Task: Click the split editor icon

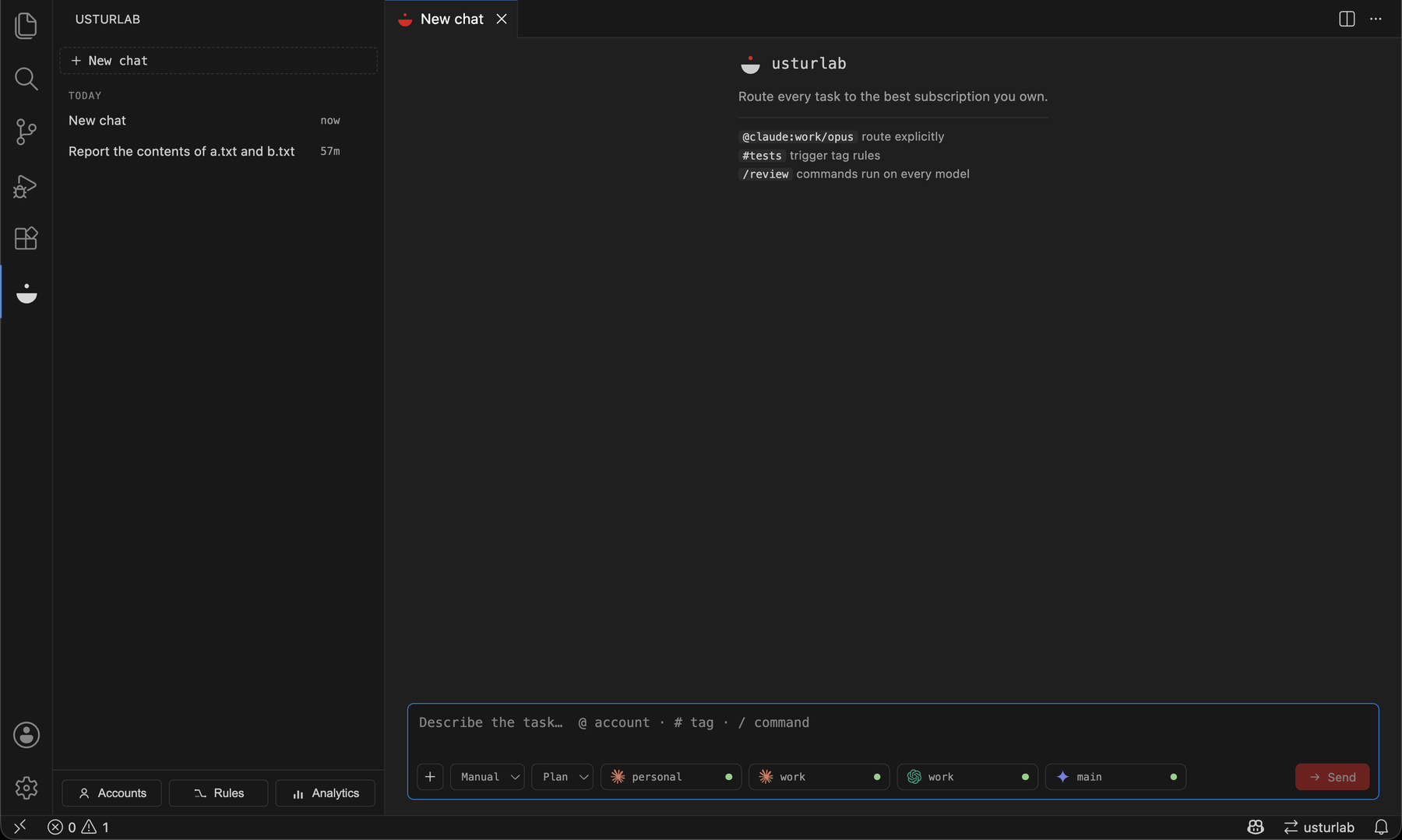Action: click(x=1347, y=19)
